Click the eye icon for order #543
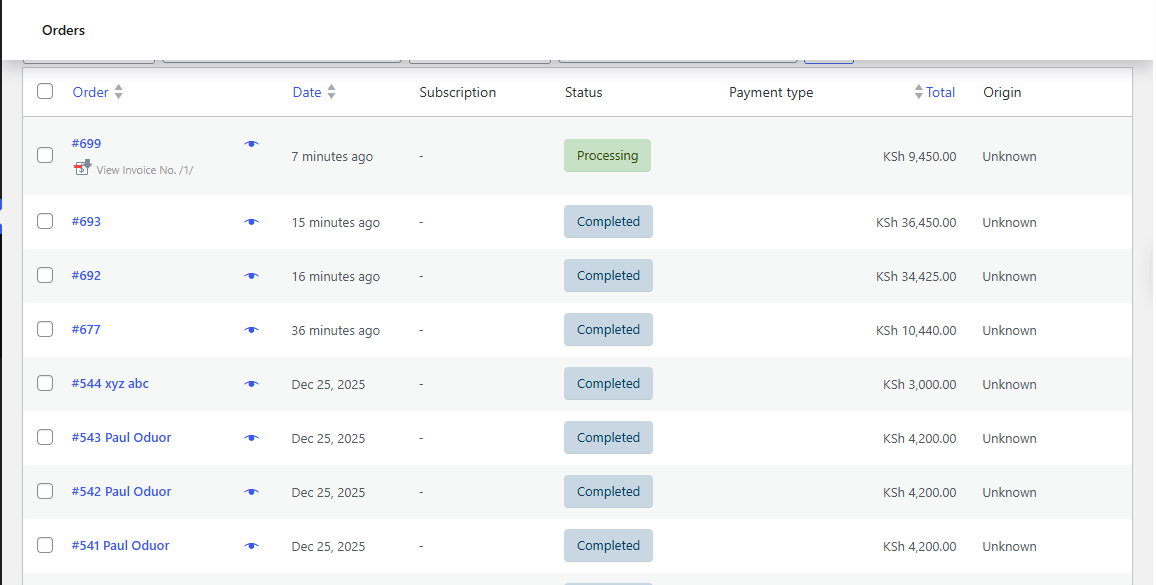The height and width of the screenshot is (585, 1156). tap(251, 438)
